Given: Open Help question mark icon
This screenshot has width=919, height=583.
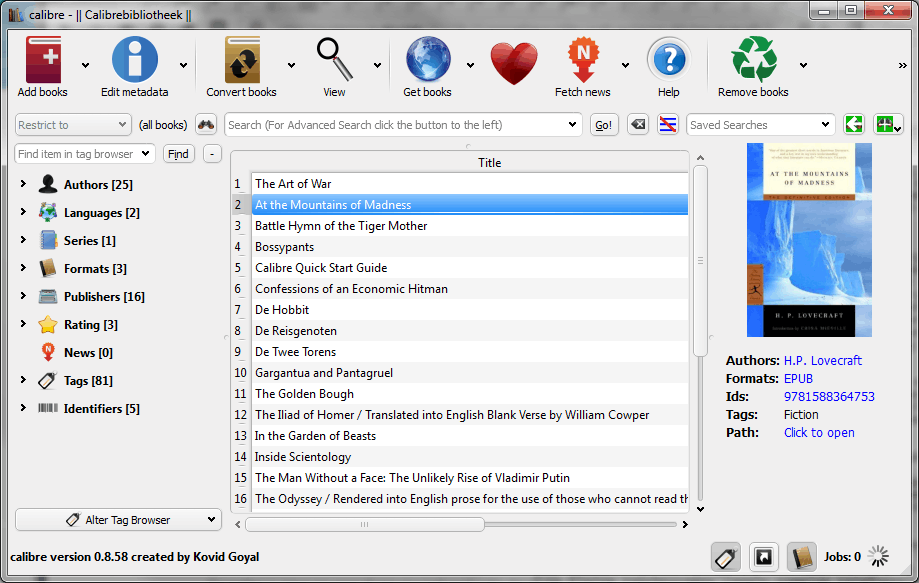Looking at the screenshot, I should (669, 60).
